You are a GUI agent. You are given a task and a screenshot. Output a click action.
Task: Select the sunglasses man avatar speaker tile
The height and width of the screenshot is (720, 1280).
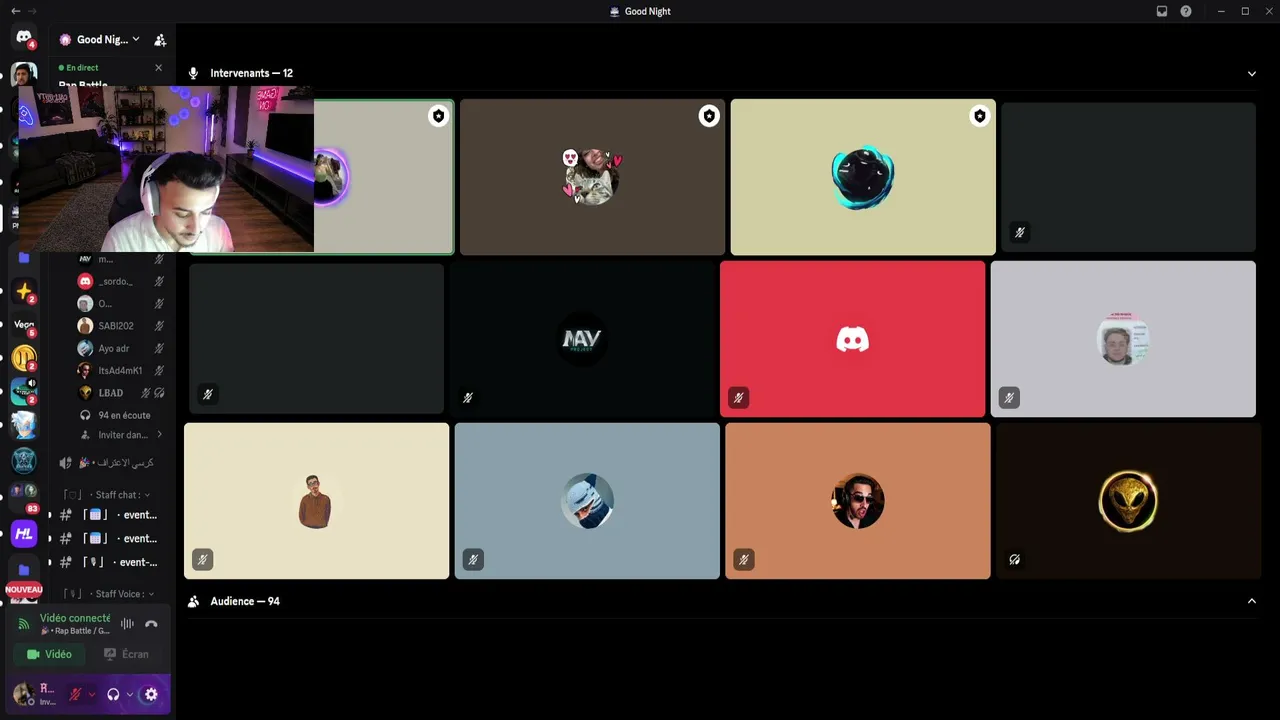pyautogui.click(x=858, y=501)
